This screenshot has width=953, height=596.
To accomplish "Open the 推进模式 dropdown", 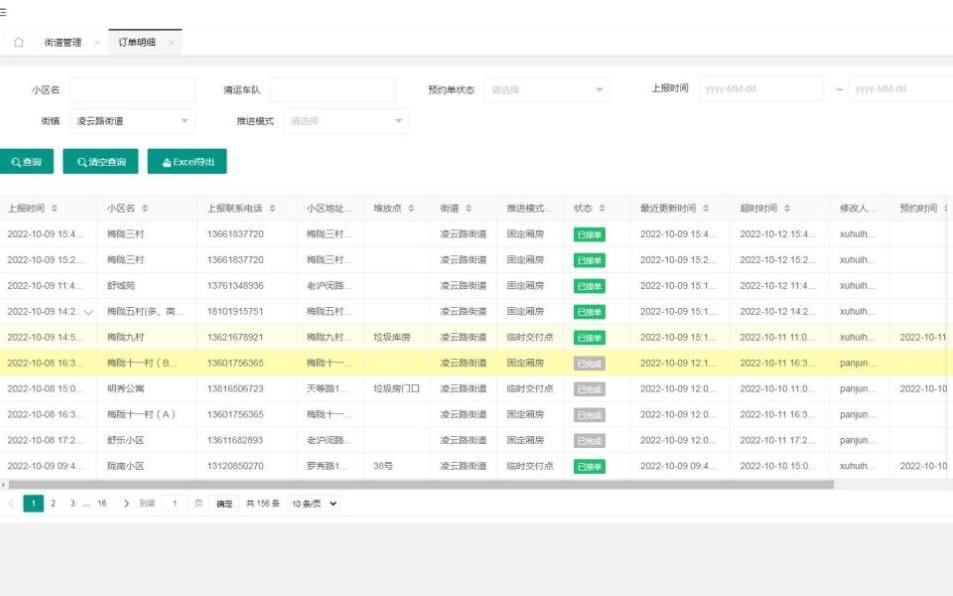I will coord(346,121).
